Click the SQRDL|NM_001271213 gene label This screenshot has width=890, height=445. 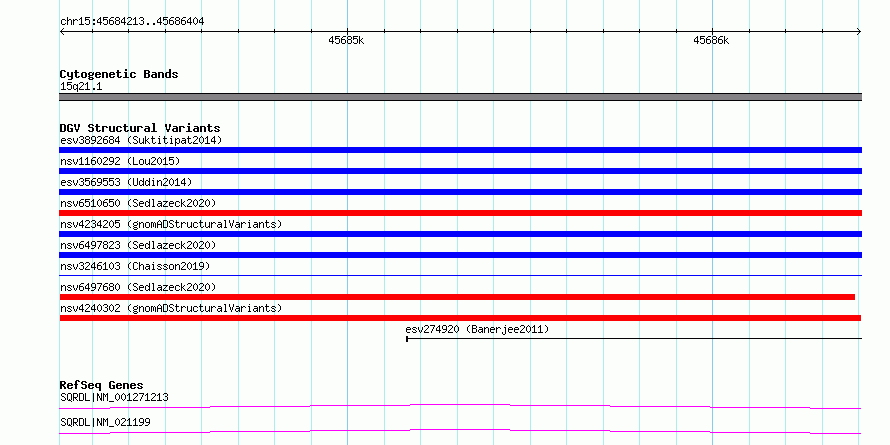114,397
